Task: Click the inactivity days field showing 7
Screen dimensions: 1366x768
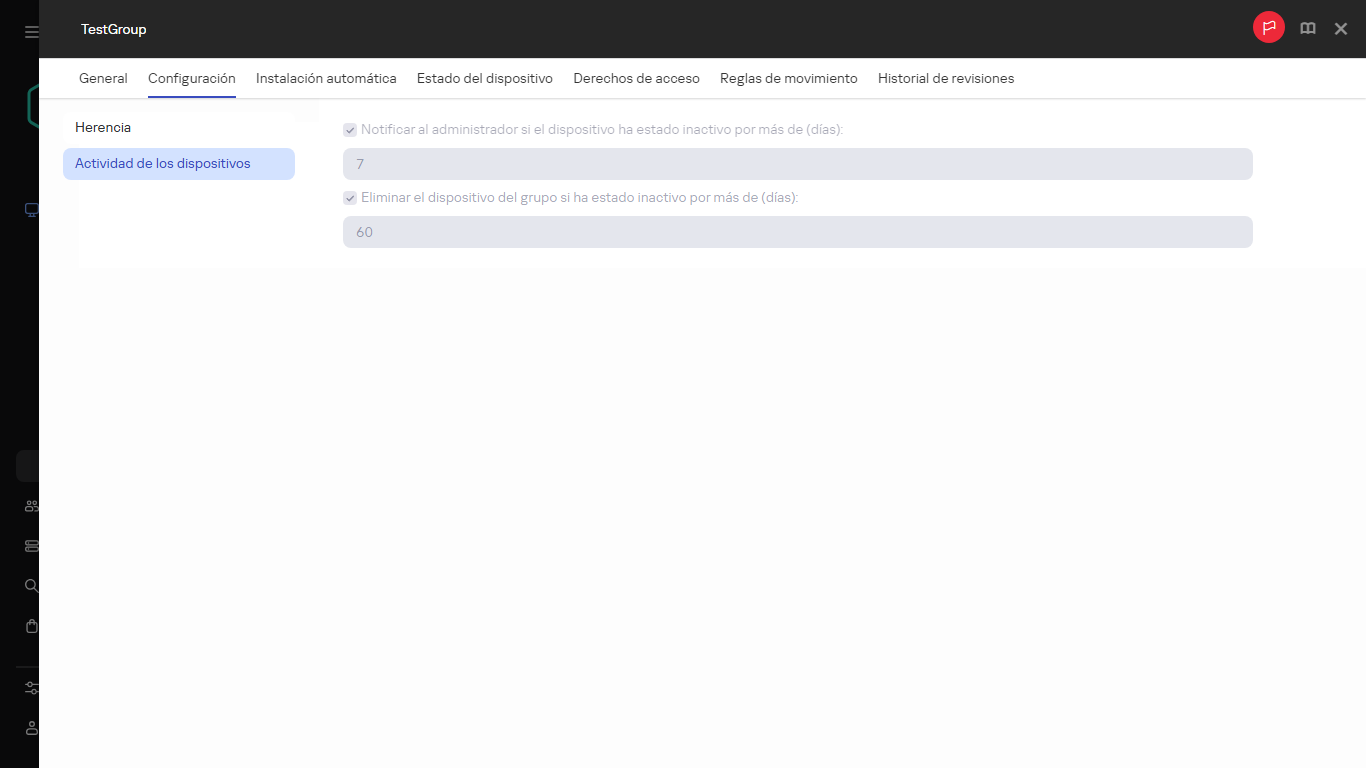Action: [x=797, y=163]
